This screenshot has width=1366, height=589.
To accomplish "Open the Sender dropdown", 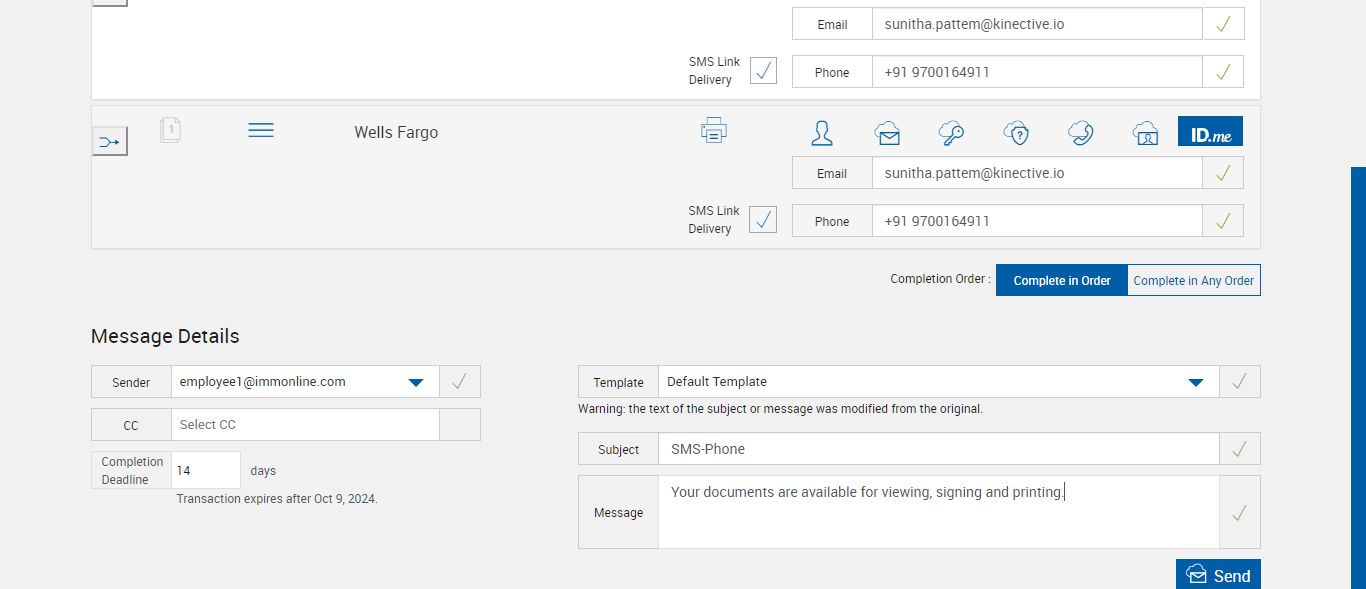I will 416,382.
